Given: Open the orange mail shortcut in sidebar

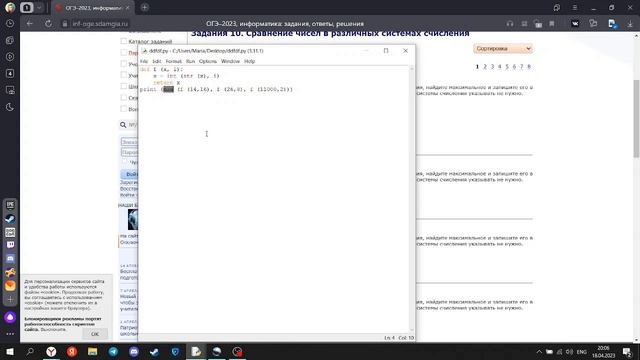Looking at the screenshot, I should [10, 286].
